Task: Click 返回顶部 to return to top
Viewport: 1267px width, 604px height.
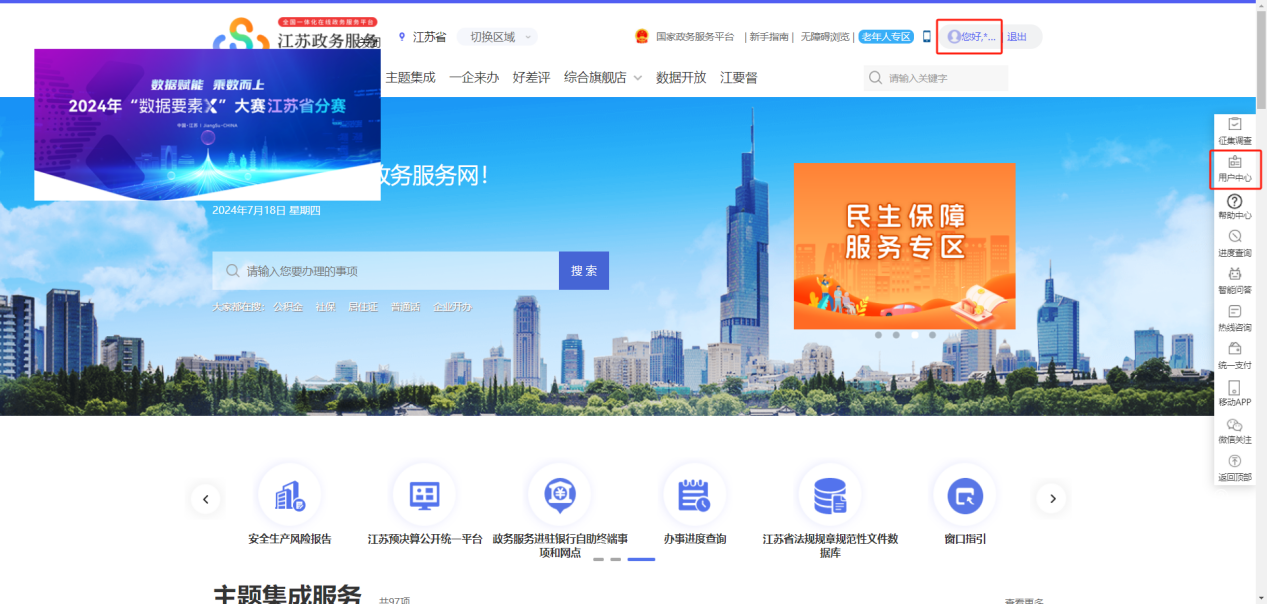Action: click(1235, 462)
